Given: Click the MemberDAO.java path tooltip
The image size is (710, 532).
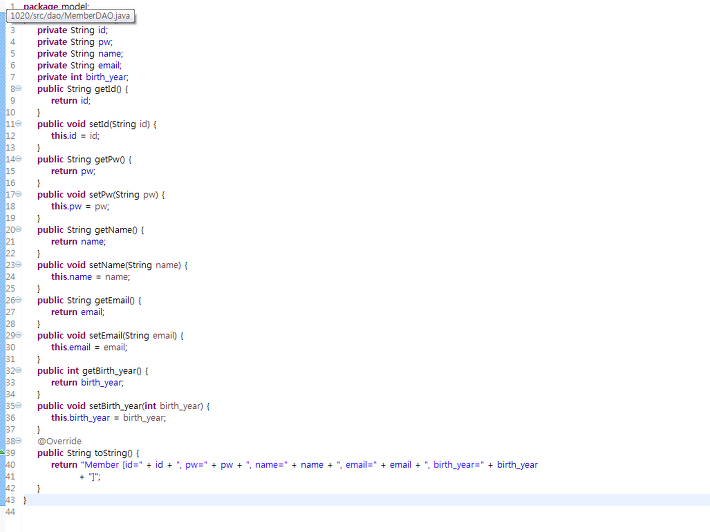Looking at the screenshot, I should (70, 16).
